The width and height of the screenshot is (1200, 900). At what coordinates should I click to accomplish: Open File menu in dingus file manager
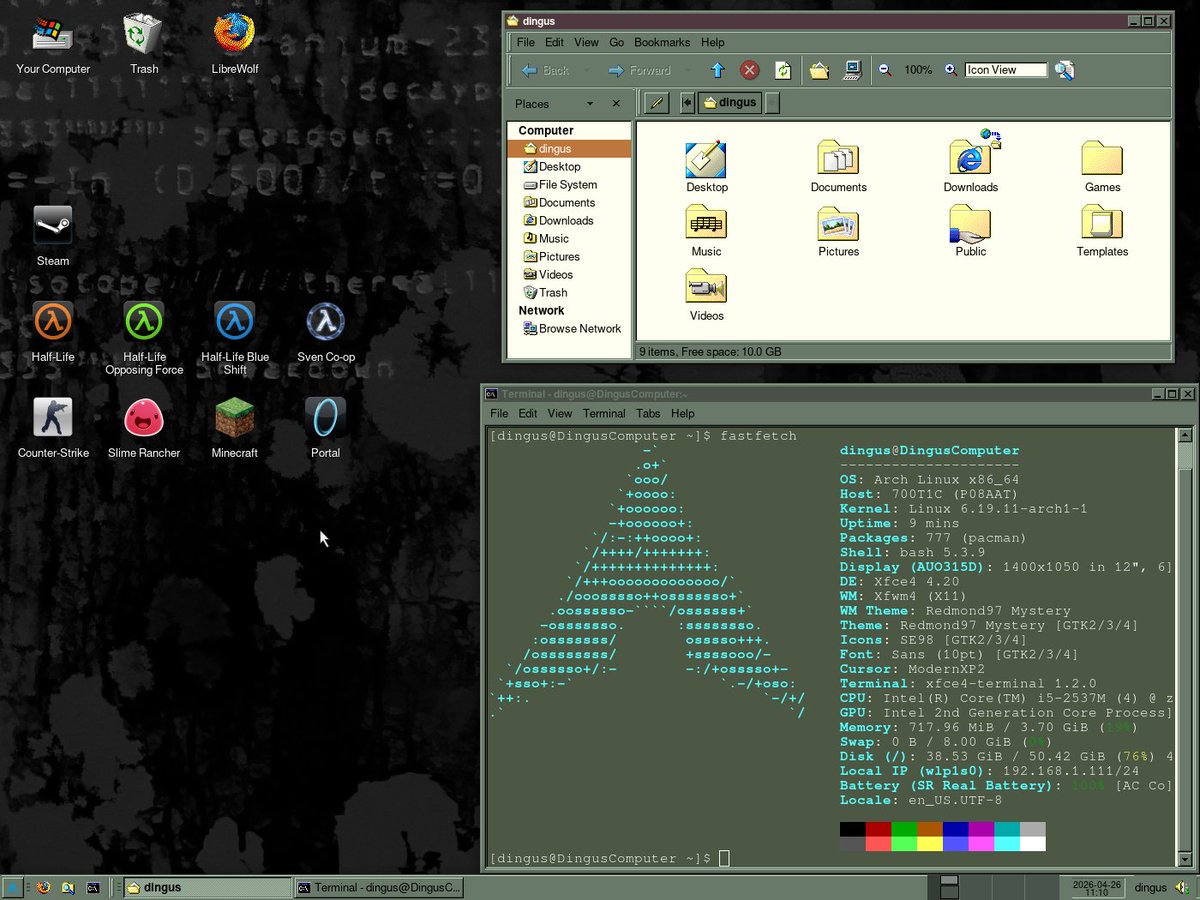tap(526, 42)
